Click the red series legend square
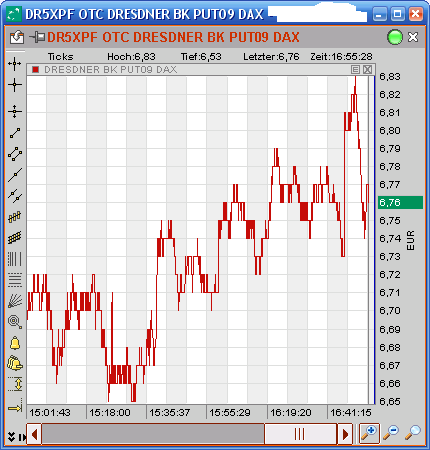 [x=35, y=69]
